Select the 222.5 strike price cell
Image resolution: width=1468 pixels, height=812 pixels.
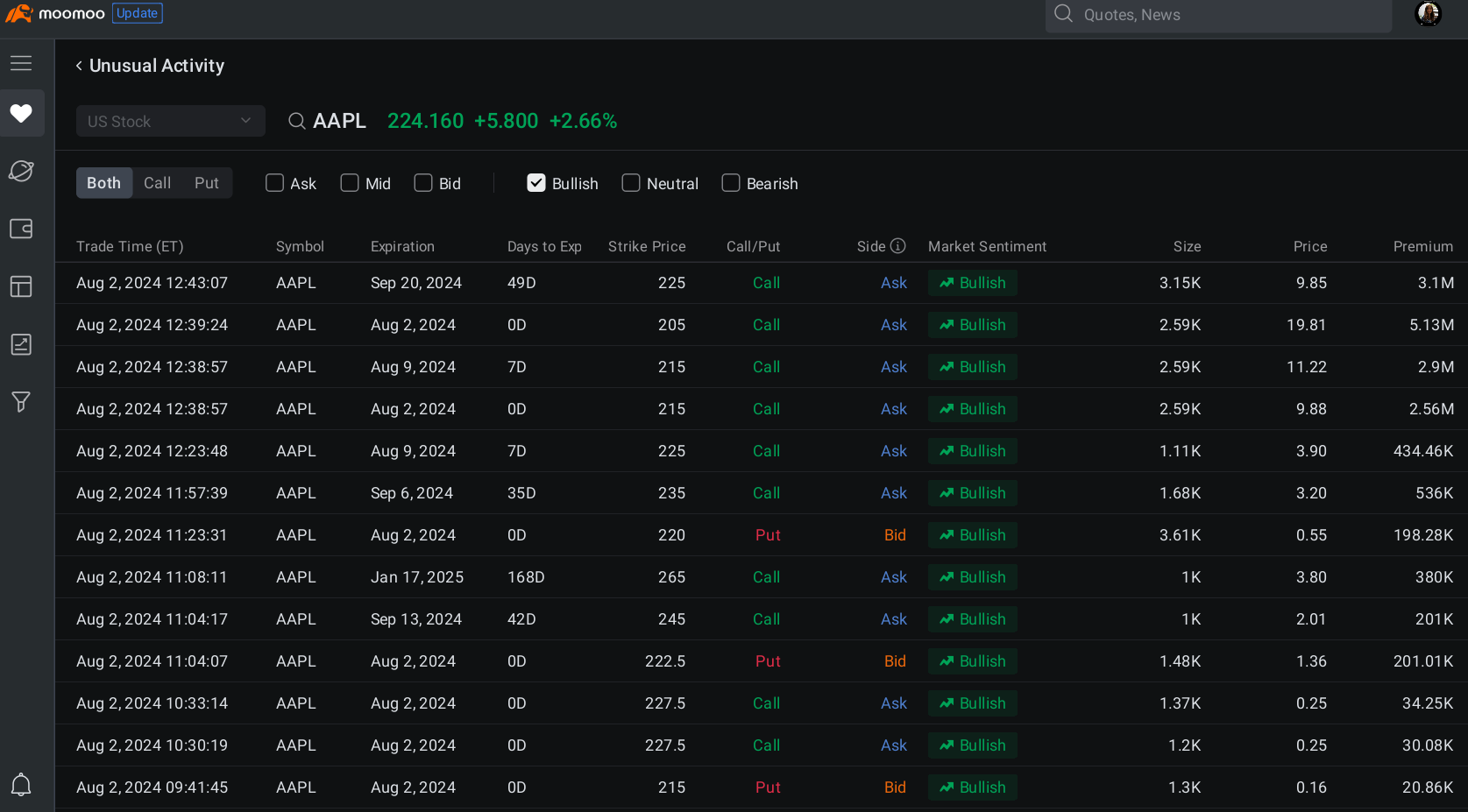point(665,661)
